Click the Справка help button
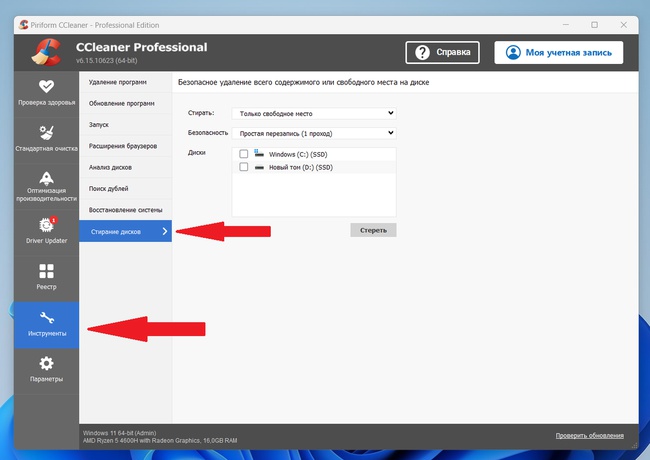 (x=442, y=53)
